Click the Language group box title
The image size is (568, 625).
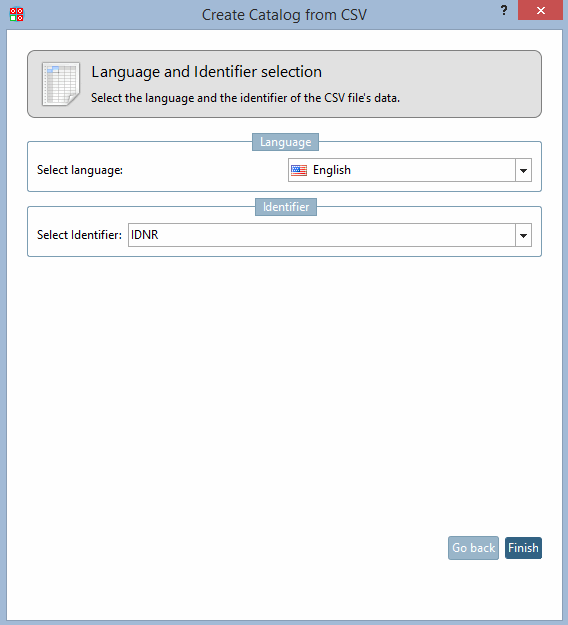(285, 142)
